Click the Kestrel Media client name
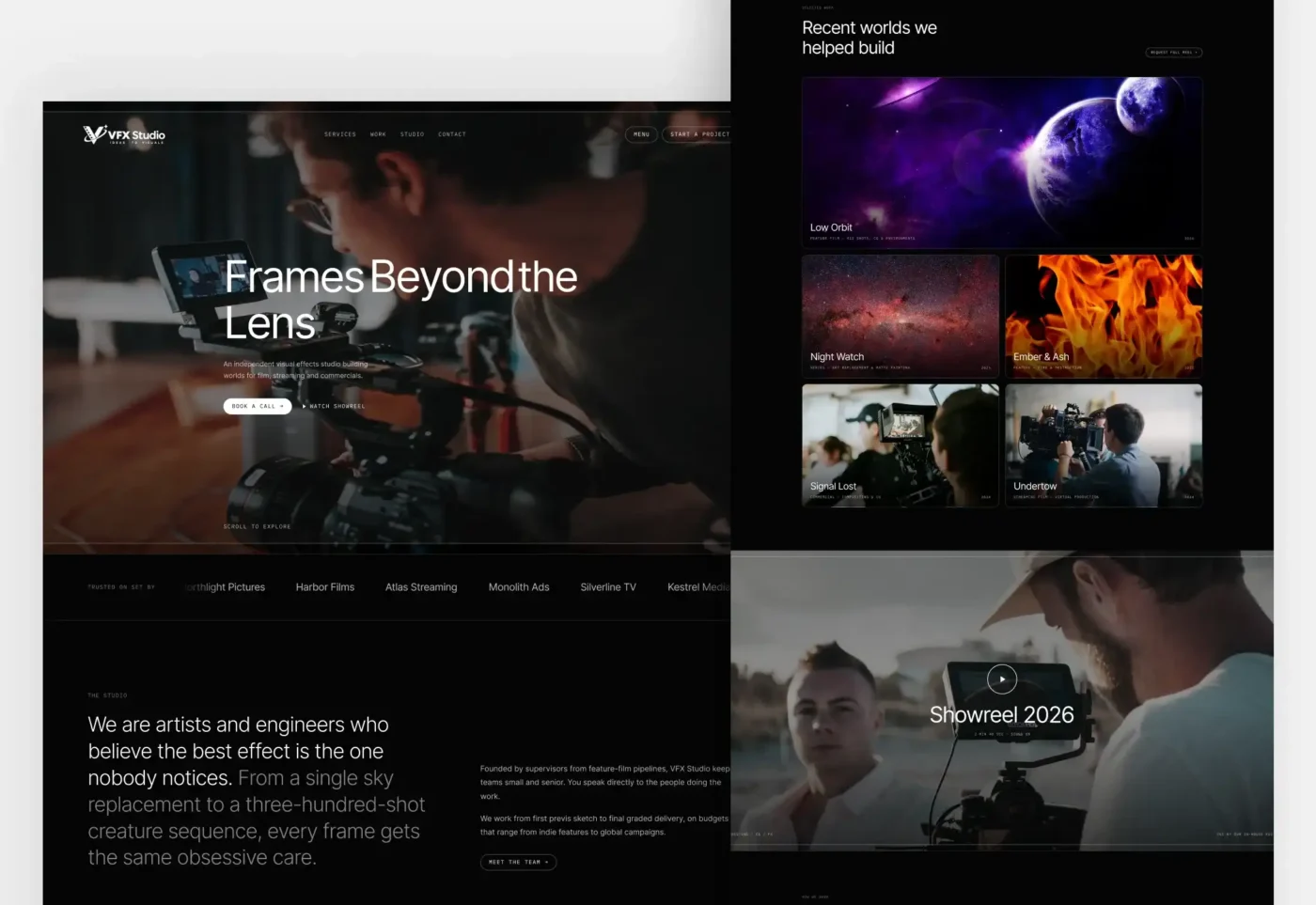 698,587
